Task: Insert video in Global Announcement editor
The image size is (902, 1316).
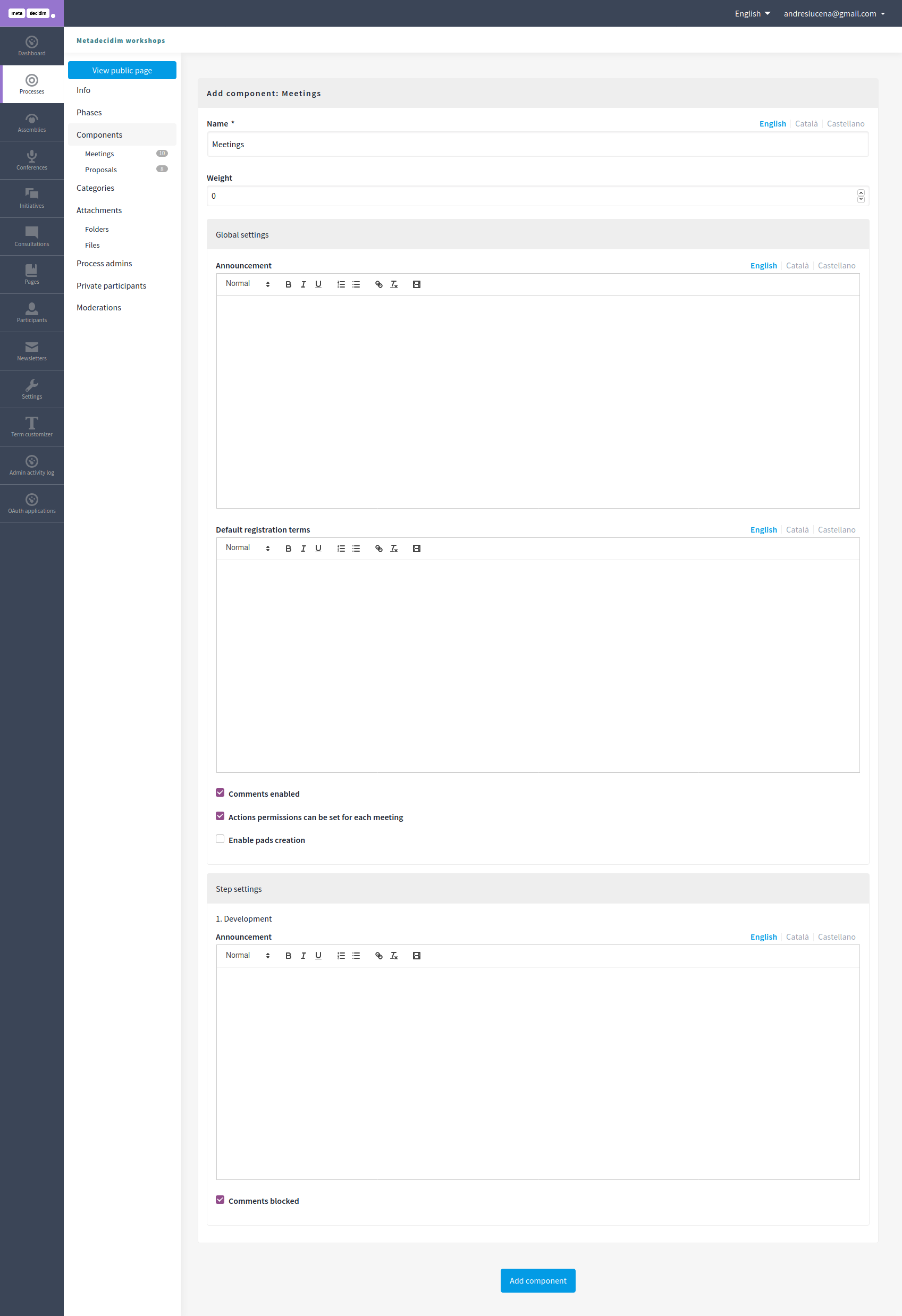Action: coord(417,284)
